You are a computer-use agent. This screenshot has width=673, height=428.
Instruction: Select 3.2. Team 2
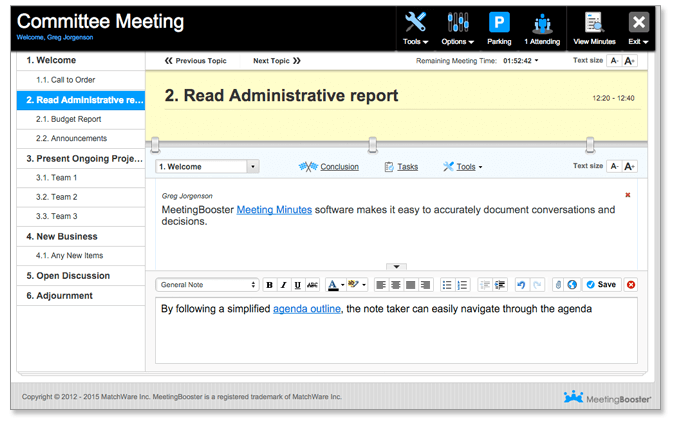(81, 197)
